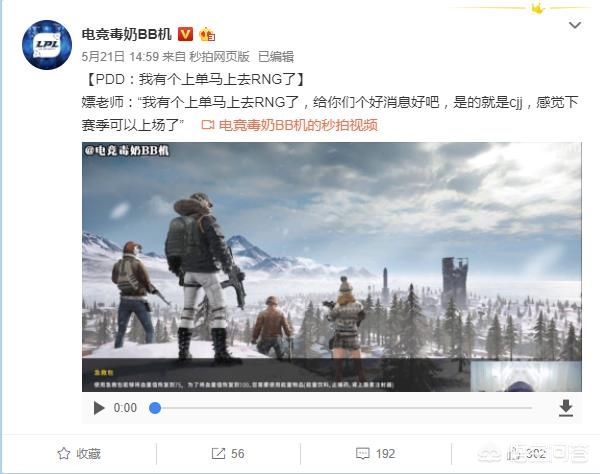Click the orange V verified badge

coord(185,34)
